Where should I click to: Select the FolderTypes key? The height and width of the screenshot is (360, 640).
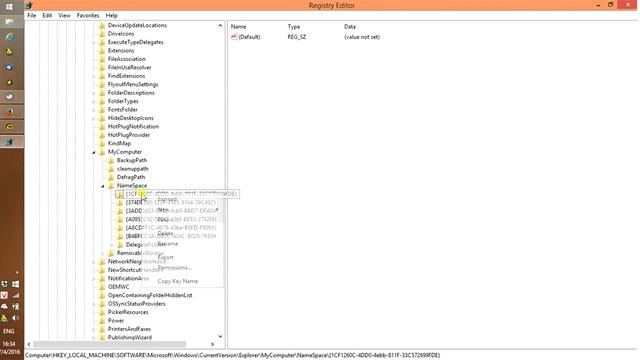tap(123, 101)
